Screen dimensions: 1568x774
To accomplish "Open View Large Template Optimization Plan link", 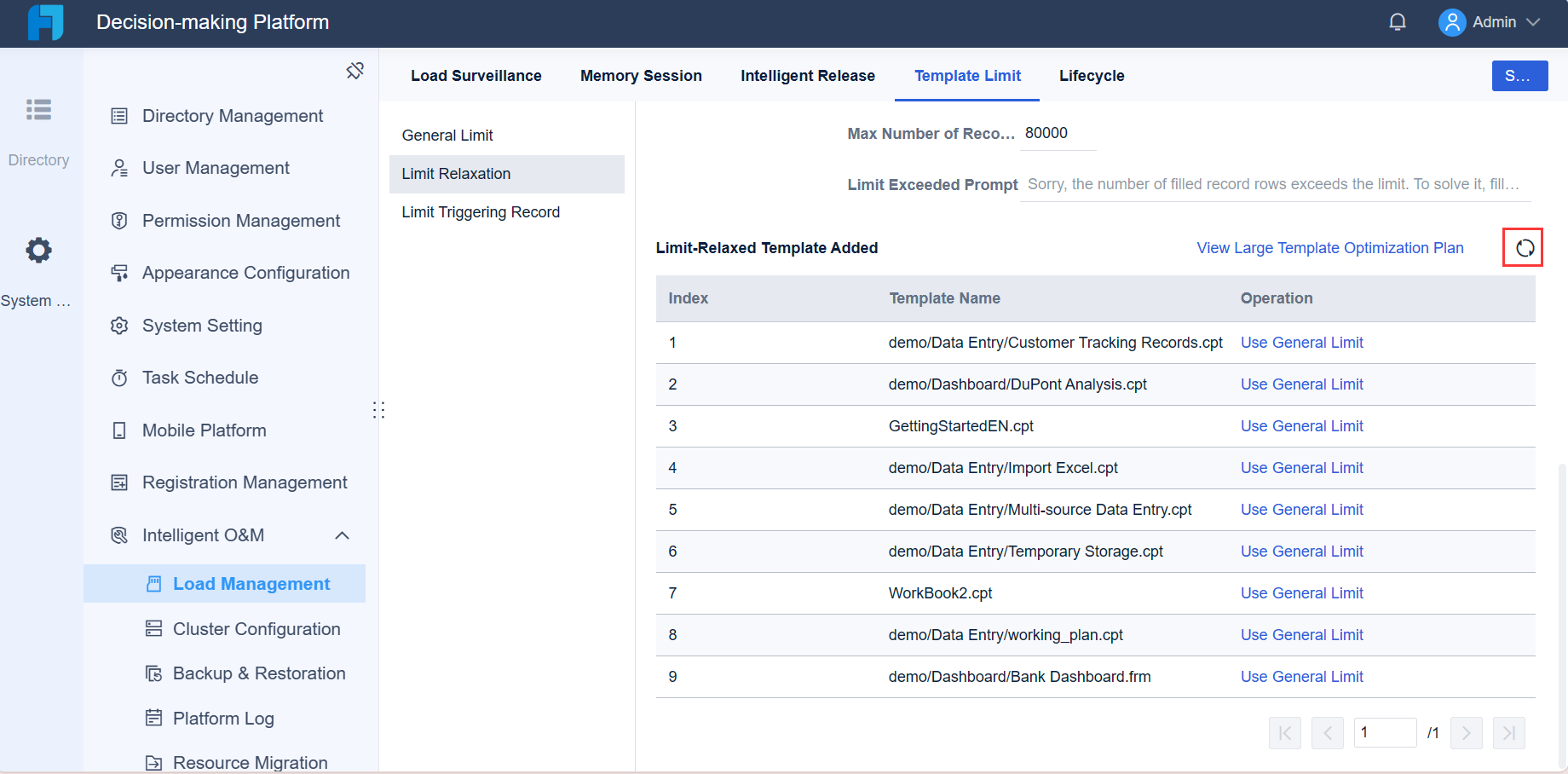I will 1329,248.
